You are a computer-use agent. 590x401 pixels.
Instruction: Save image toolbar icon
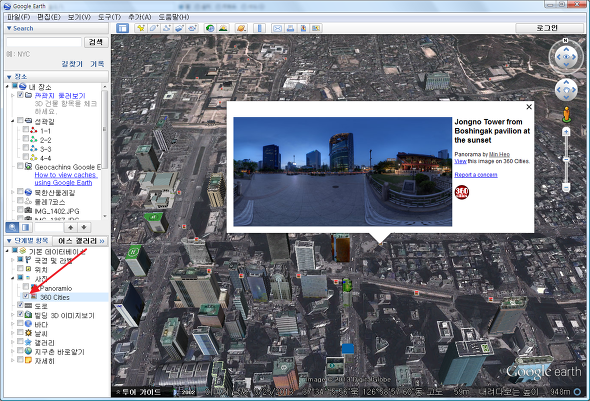coord(303,28)
